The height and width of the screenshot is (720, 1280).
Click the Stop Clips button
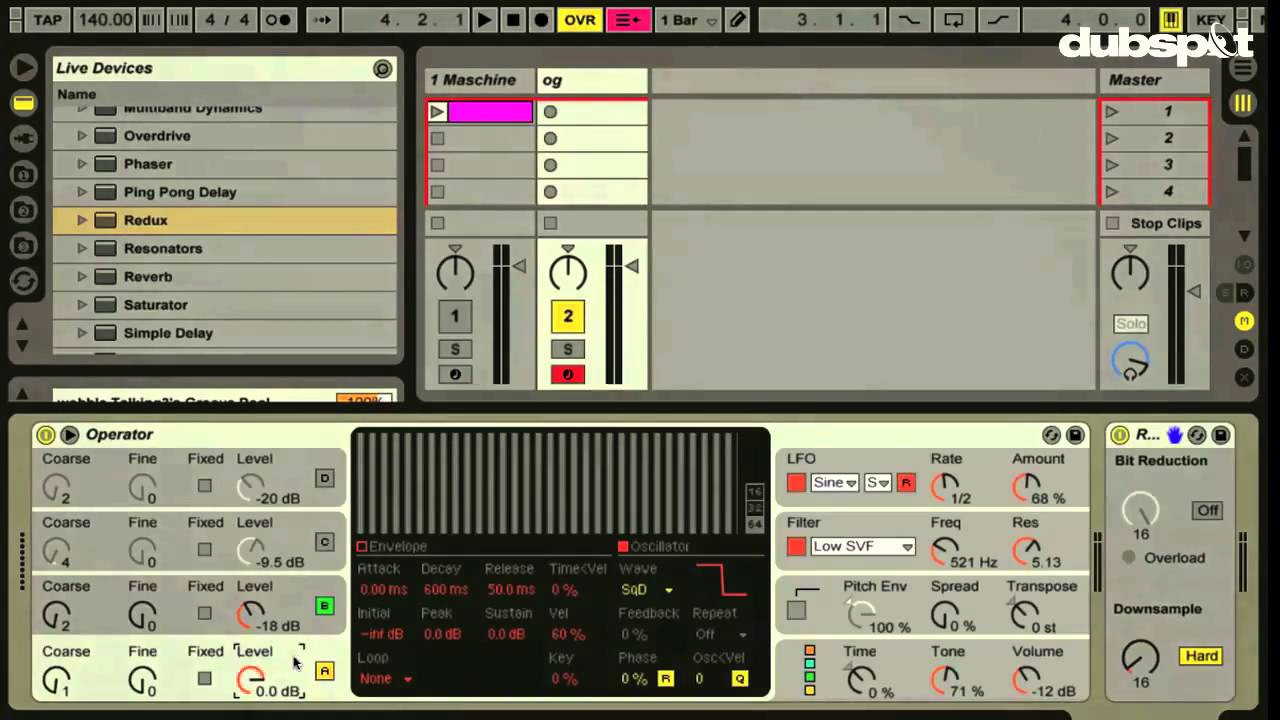[x=1155, y=223]
